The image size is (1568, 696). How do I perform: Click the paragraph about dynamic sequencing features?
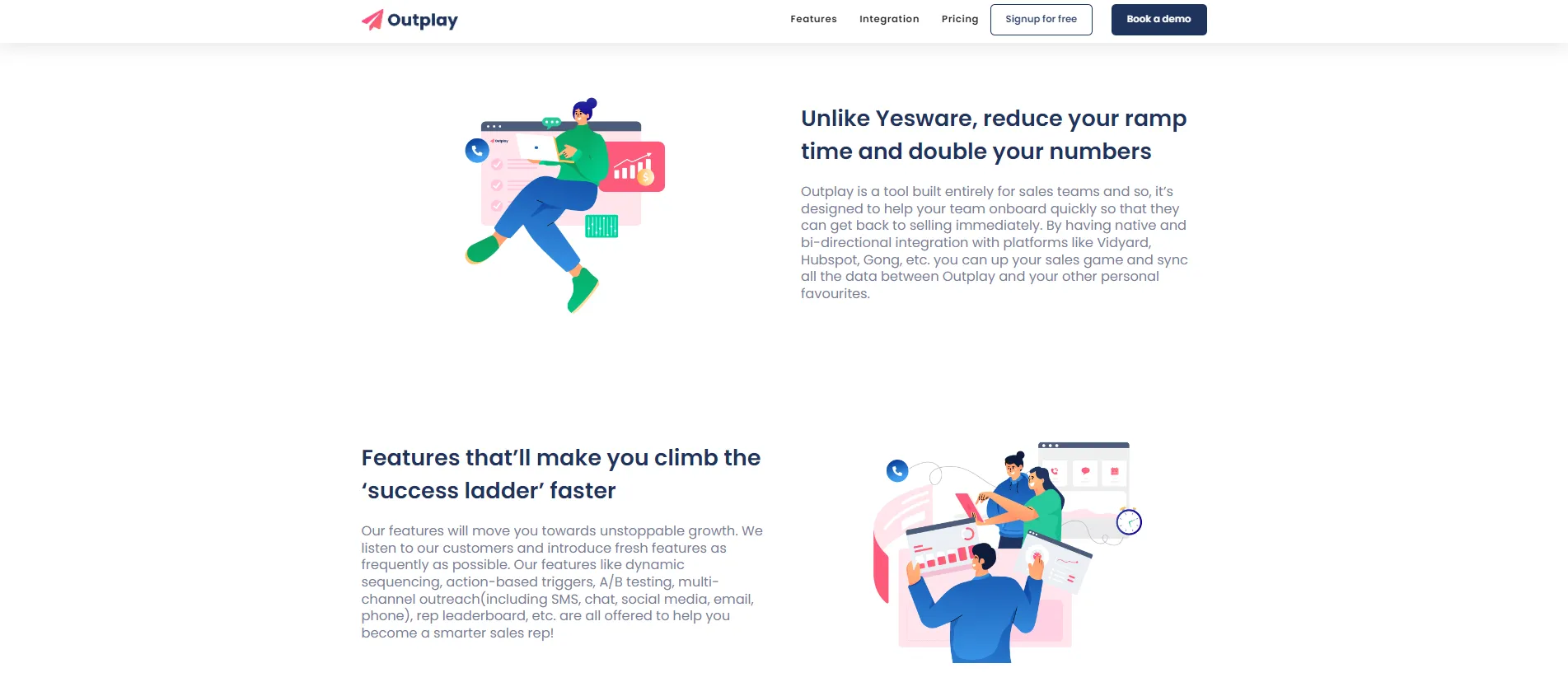562,582
